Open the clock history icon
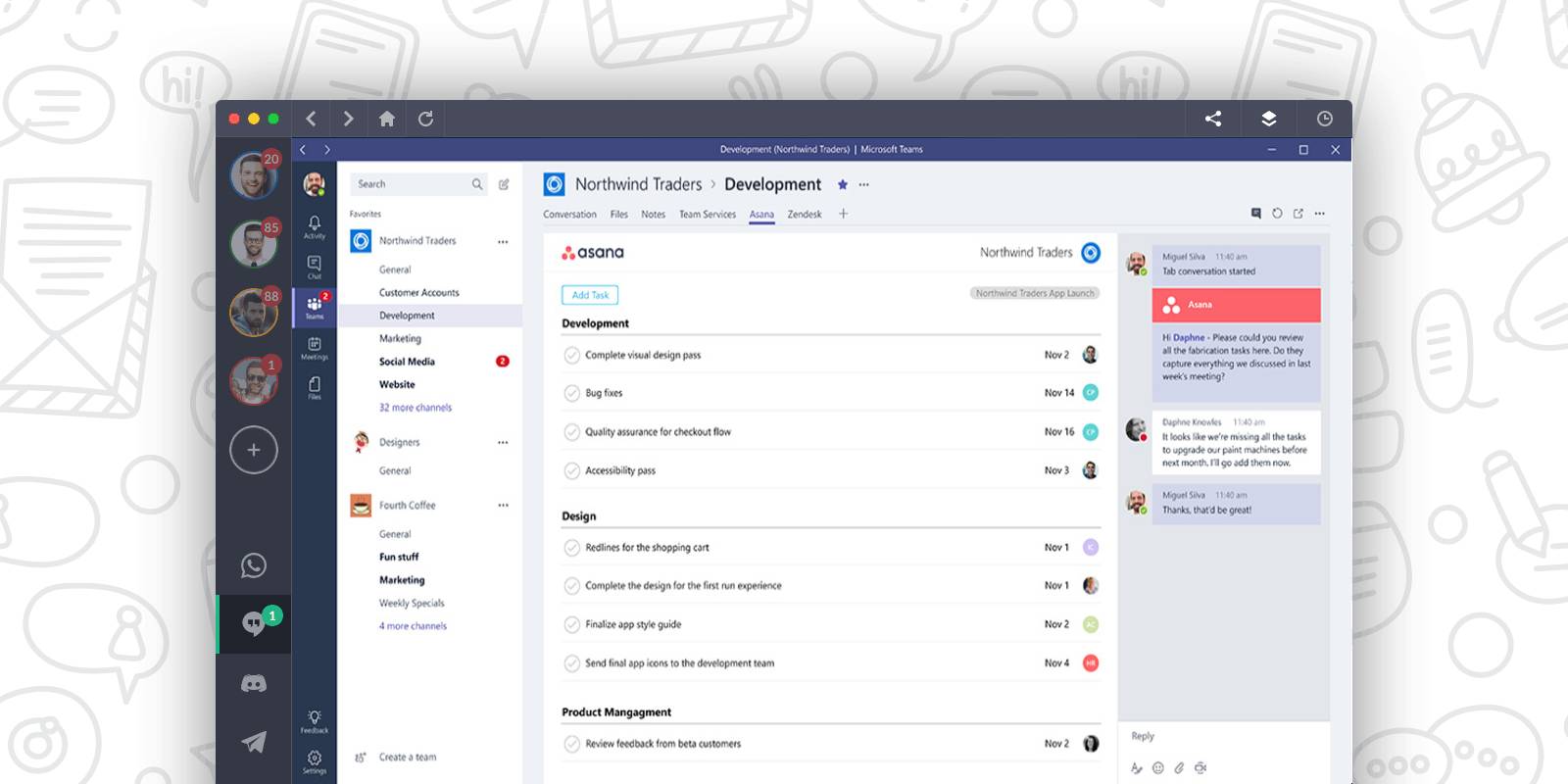This screenshot has width=1568, height=784. coord(1325,119)
